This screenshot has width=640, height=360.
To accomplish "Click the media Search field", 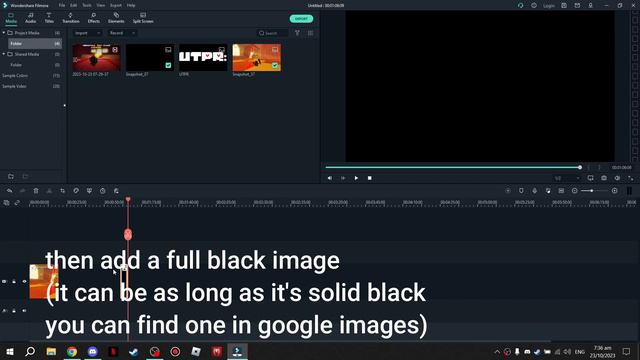I will (272, 33).
